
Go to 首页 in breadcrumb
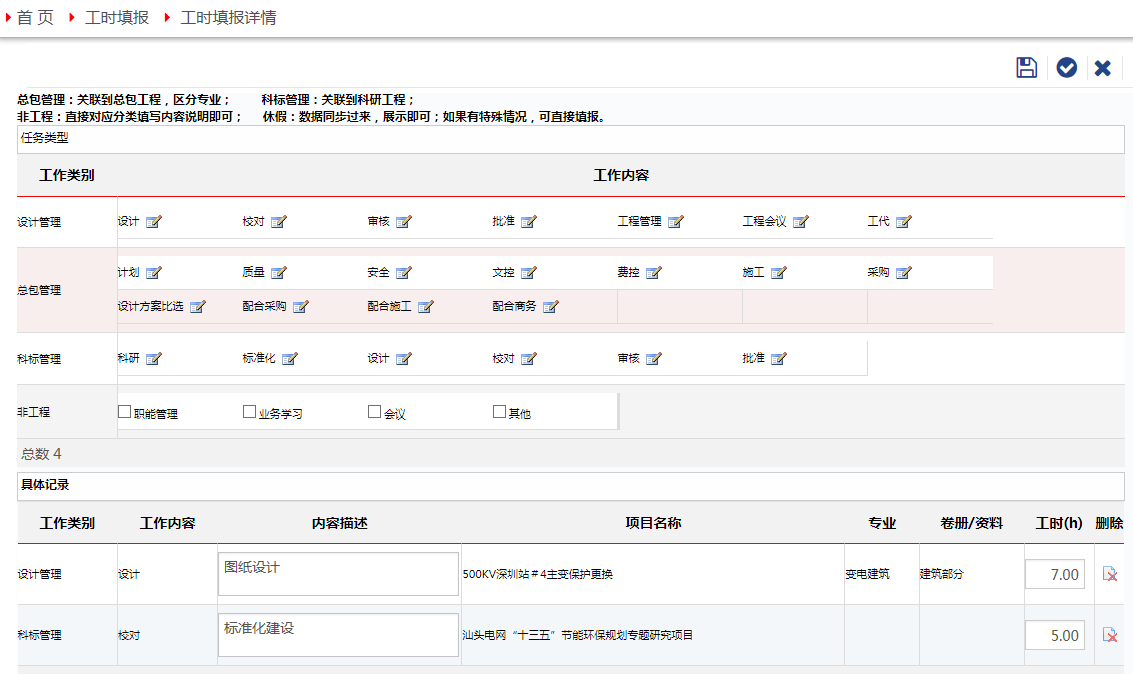(x=35, y=18)
